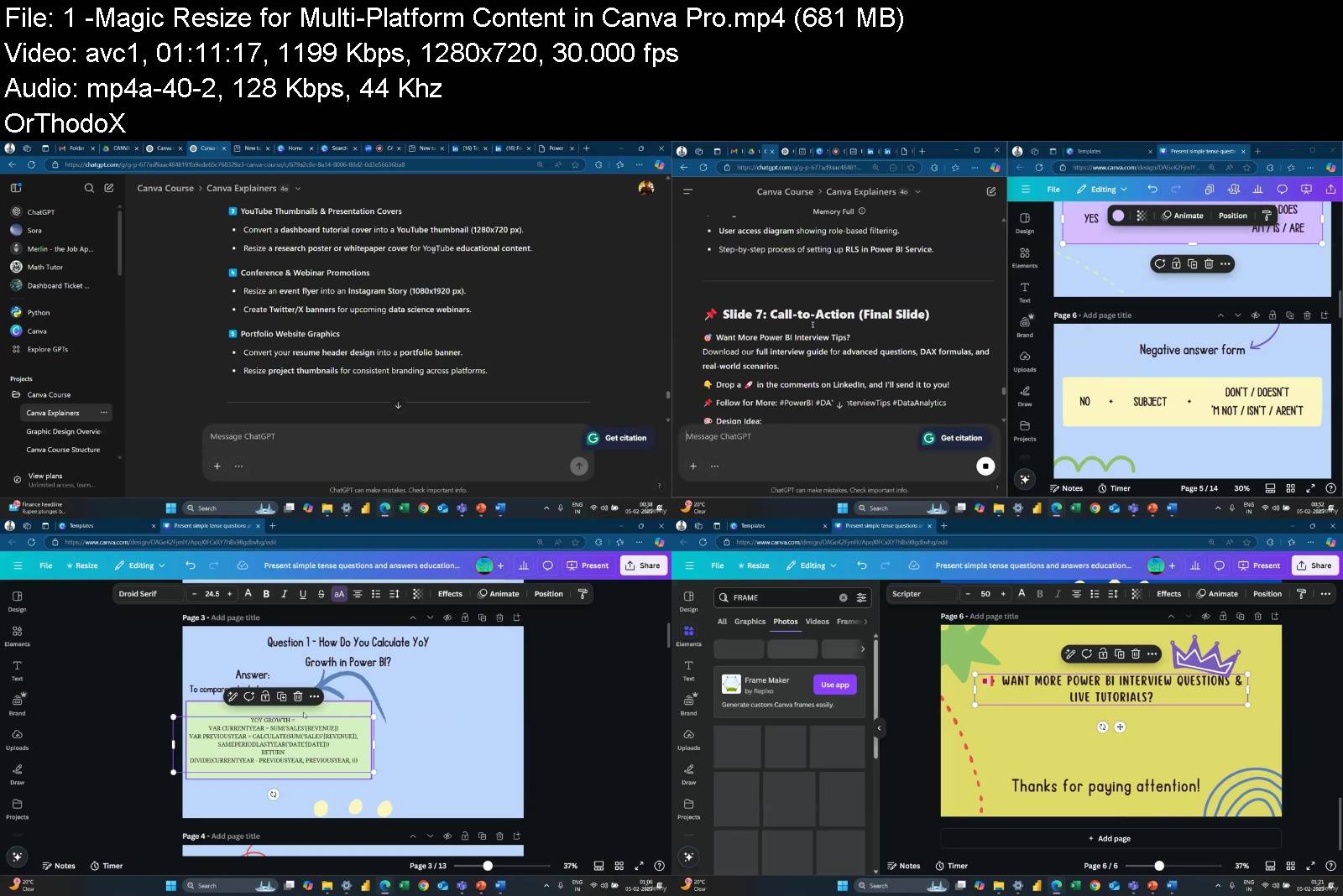This screenshot has height=896, width=1343.
Task: Open options menu for Canva Explainers sidebar chat
Action: click(103, 413)
